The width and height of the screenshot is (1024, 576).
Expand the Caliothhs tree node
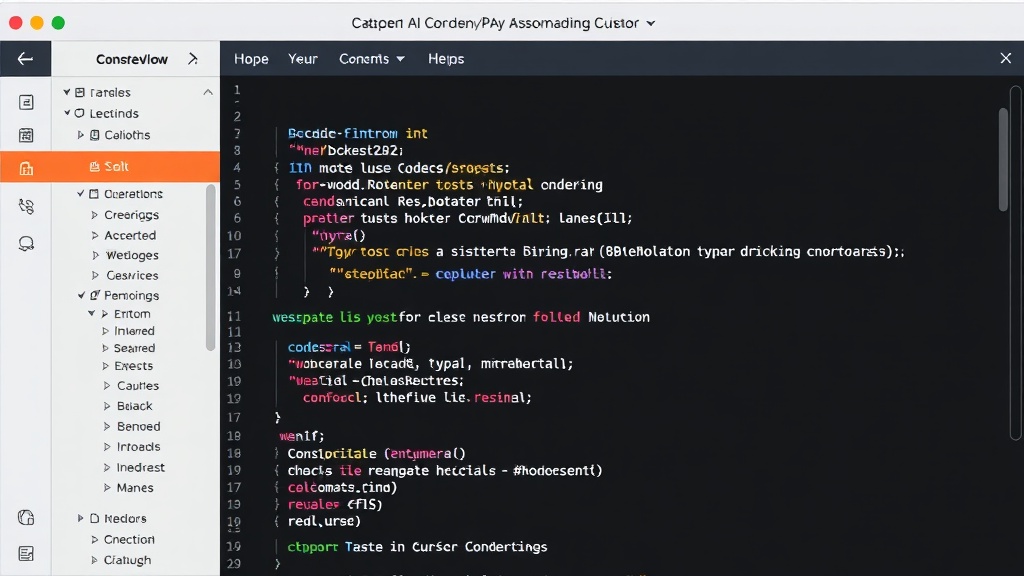point(80,135)
